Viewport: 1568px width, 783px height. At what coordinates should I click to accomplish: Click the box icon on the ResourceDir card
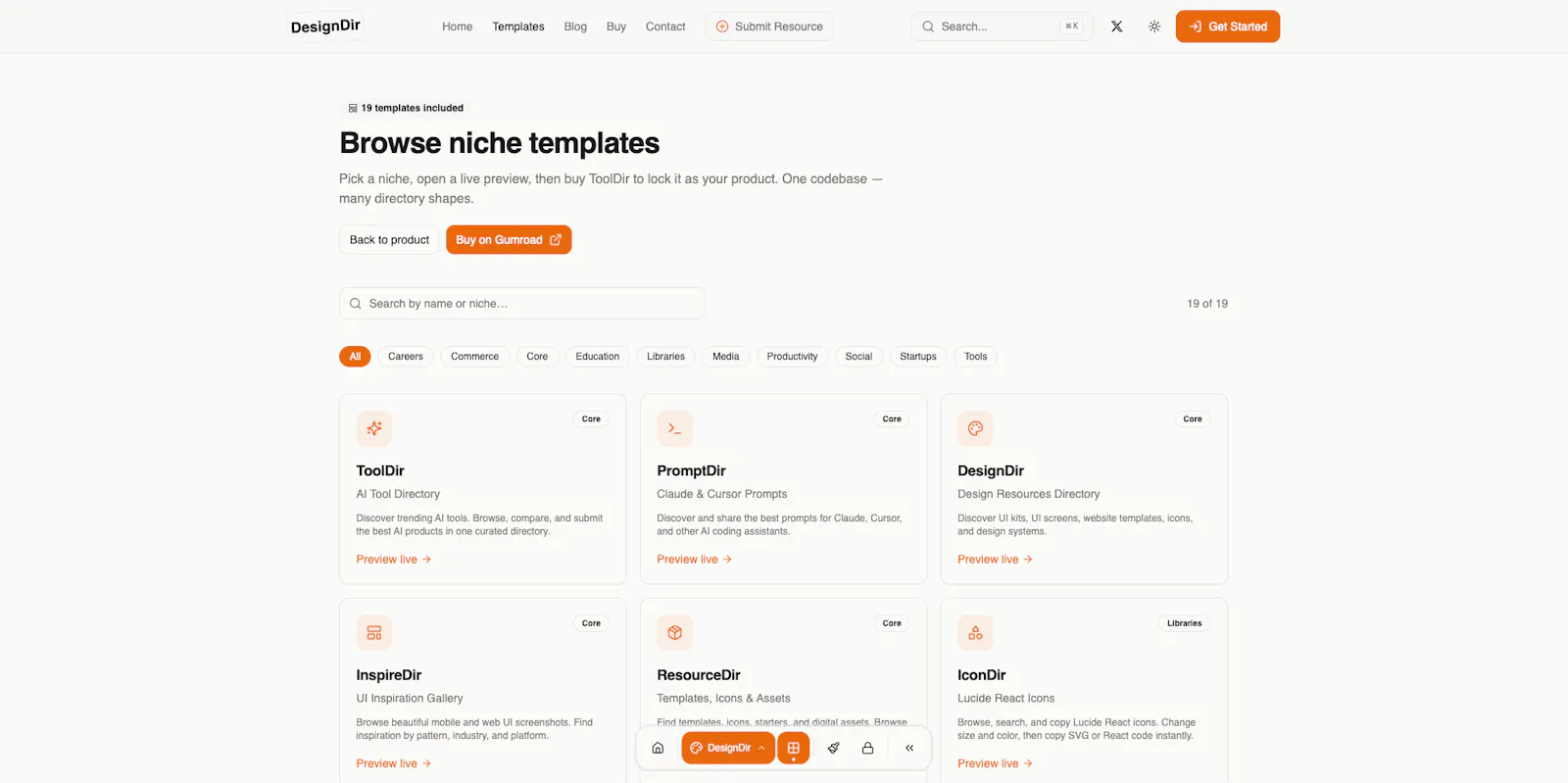point(674,633)
